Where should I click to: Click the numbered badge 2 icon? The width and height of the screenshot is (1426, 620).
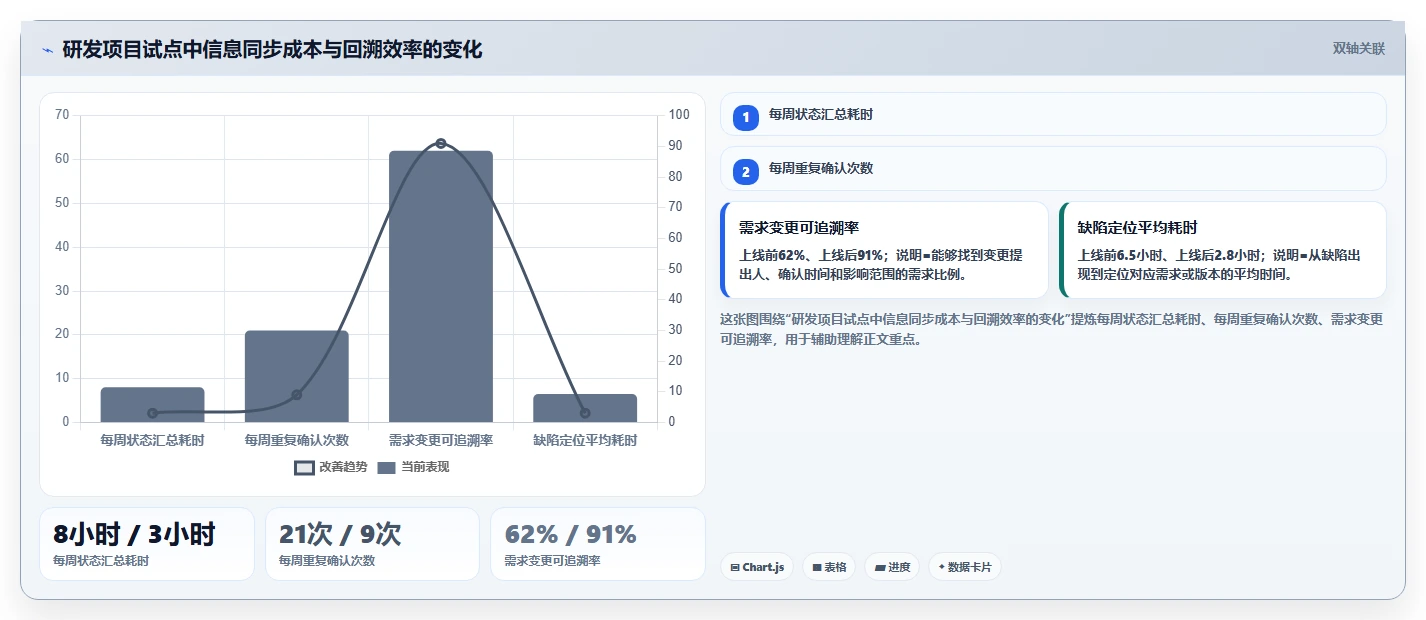point(746,171)
